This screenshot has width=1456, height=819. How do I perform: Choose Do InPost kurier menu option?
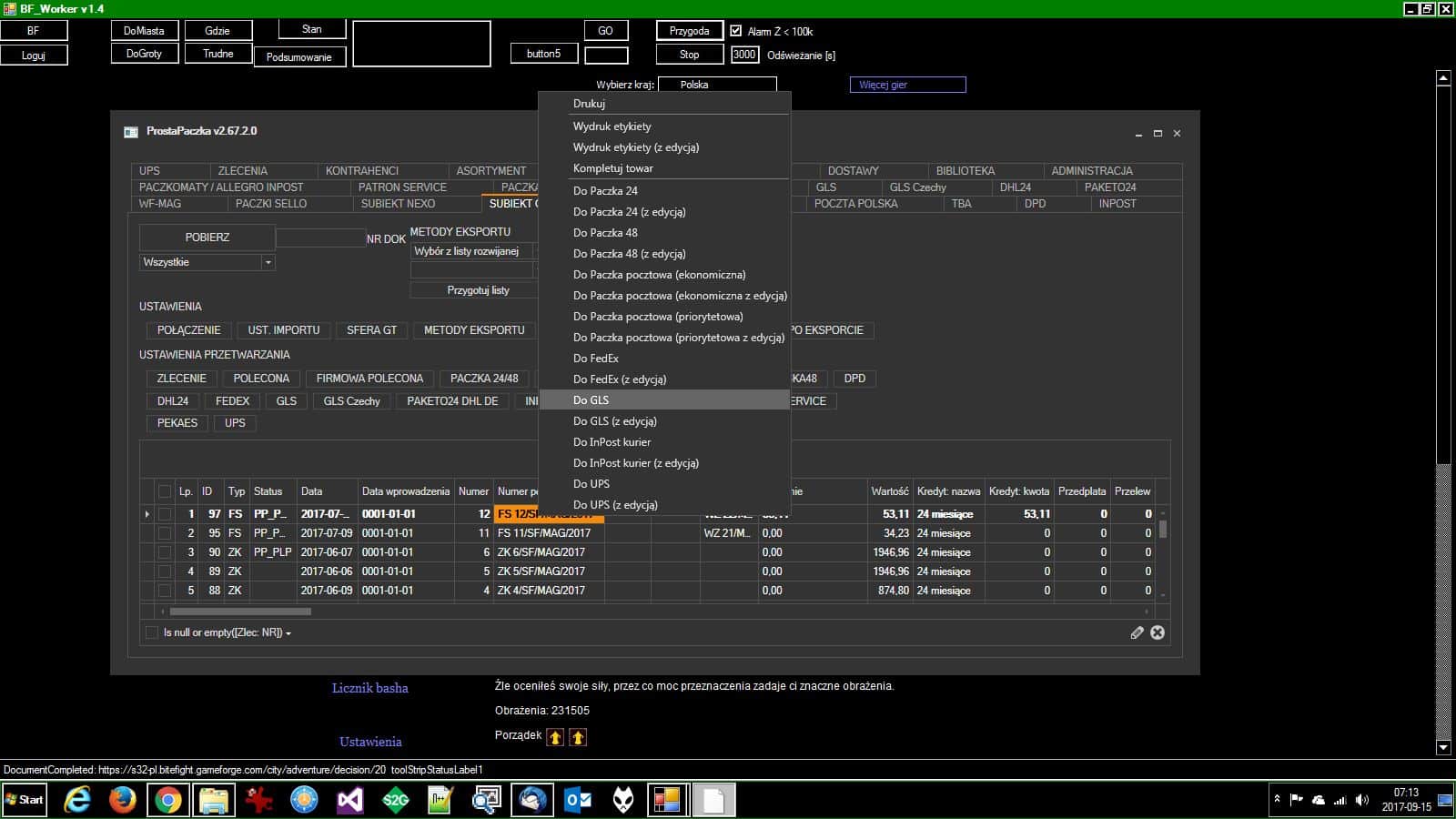click(x=664, y=442)
